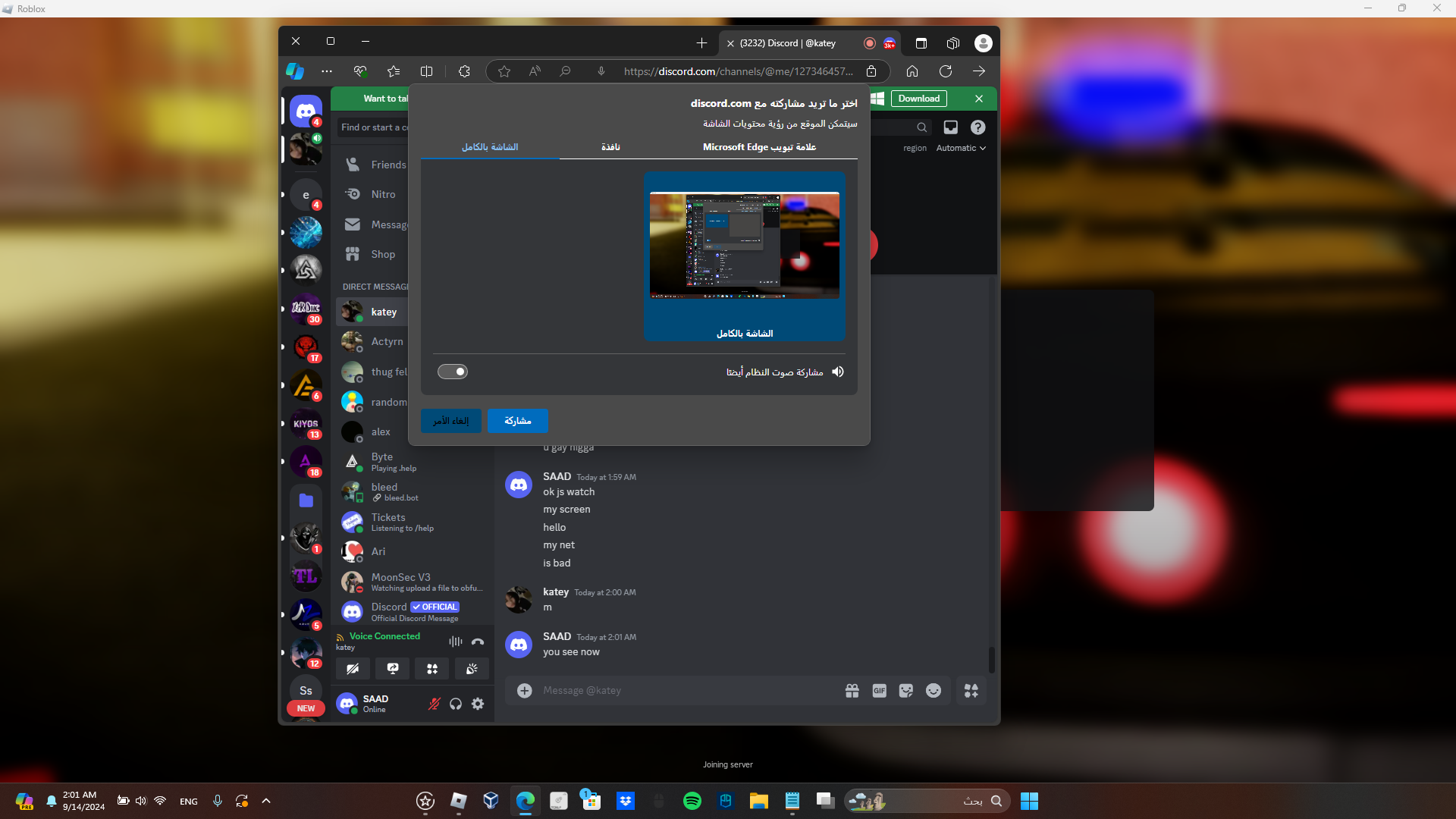
Task: Toggle share system audio switch
Action: (453, 372)
